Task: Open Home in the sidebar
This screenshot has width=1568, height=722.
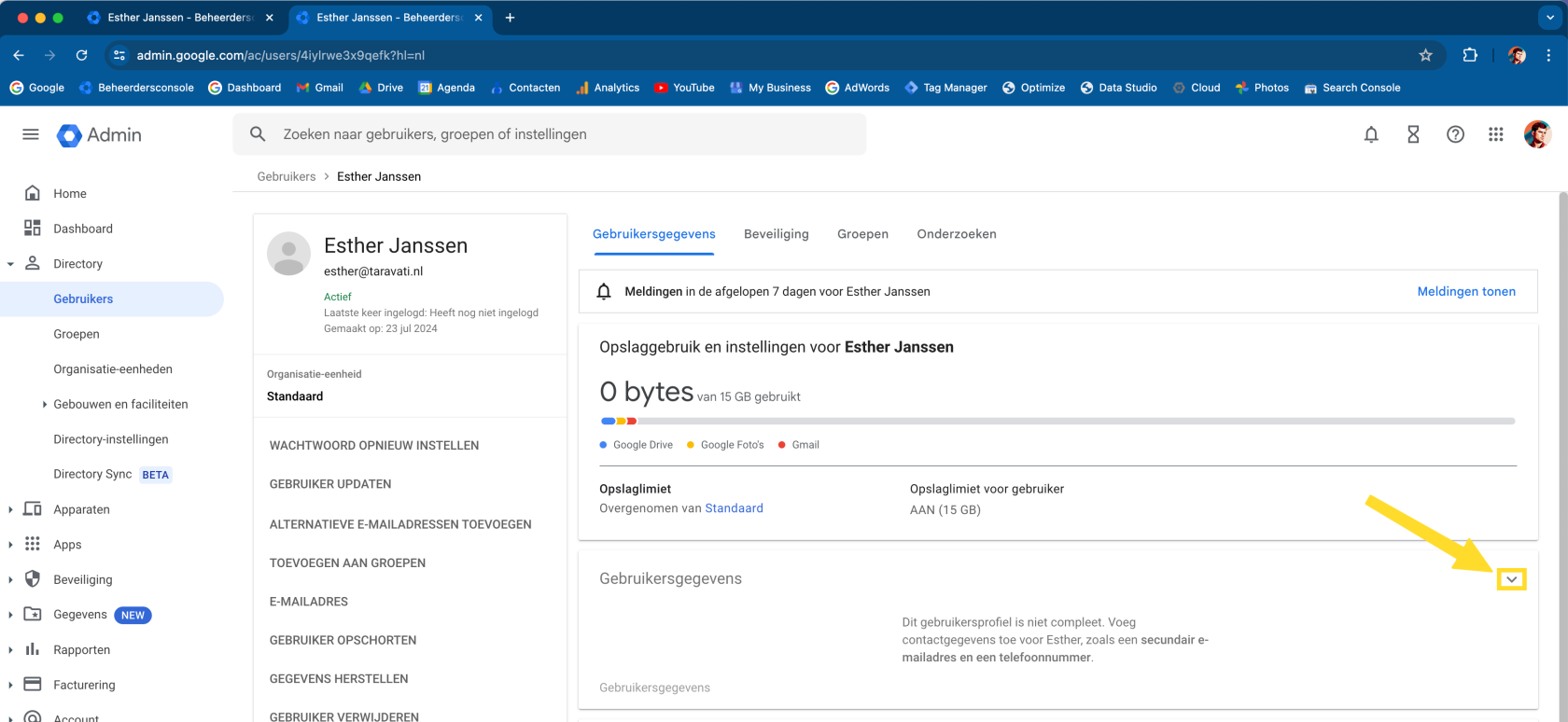Action: coord(70,194)
